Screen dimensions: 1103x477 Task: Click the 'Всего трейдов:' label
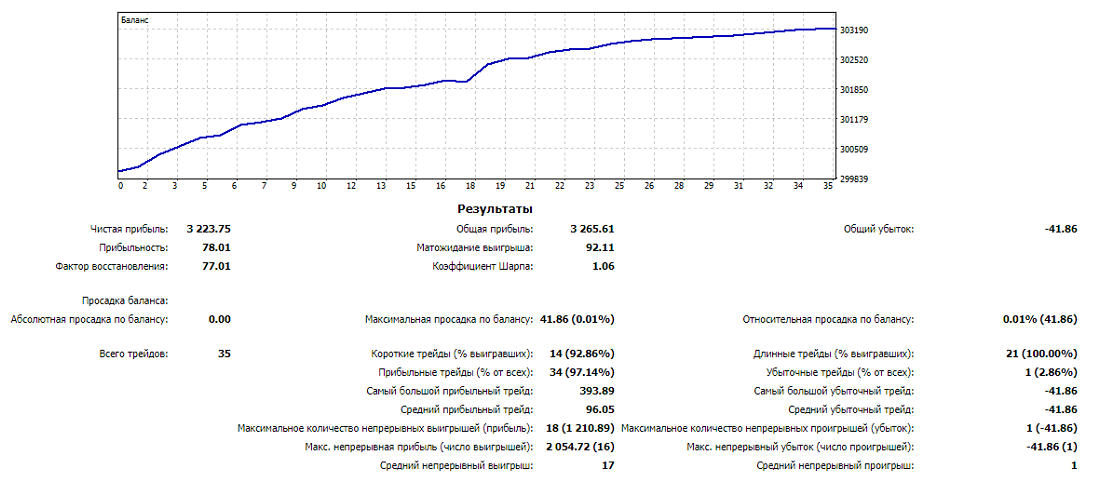point(134,353)
